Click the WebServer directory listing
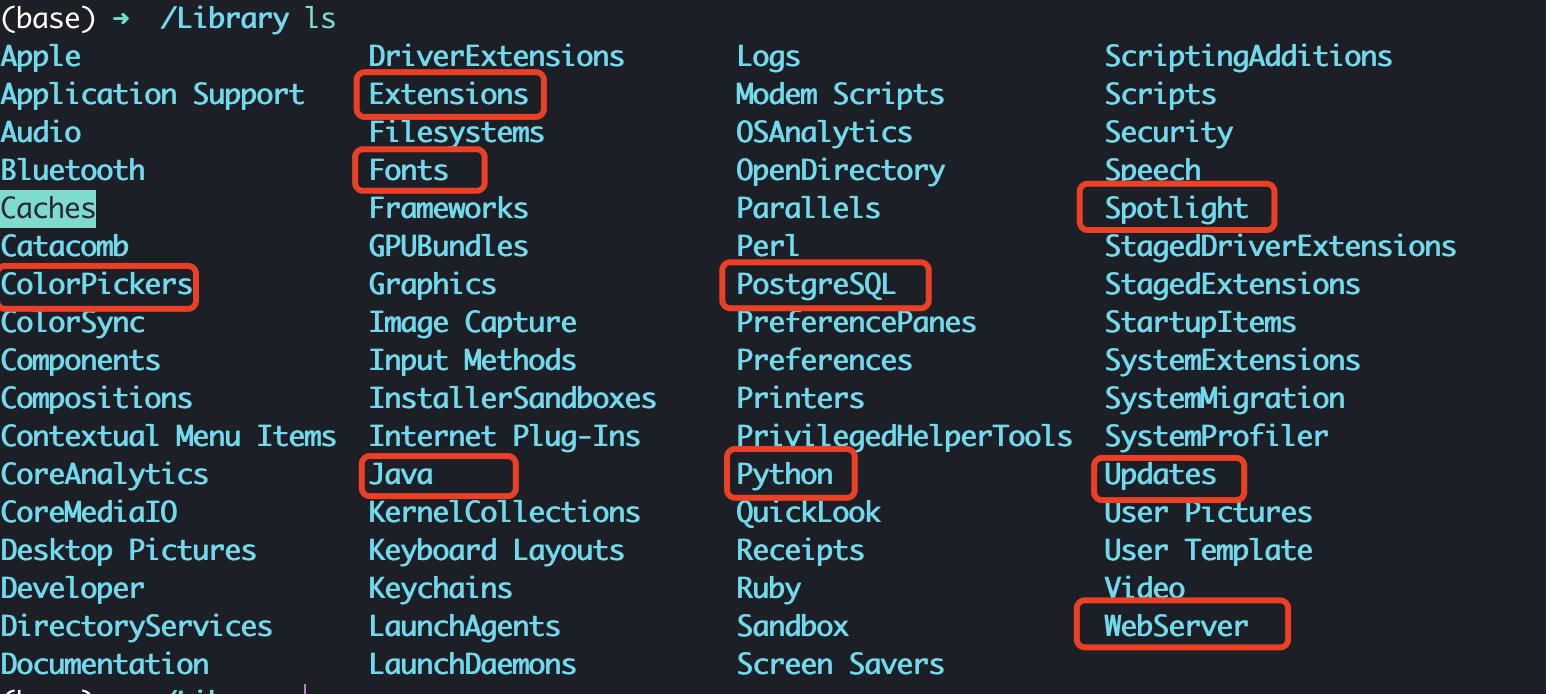 tap(1176, 627)
